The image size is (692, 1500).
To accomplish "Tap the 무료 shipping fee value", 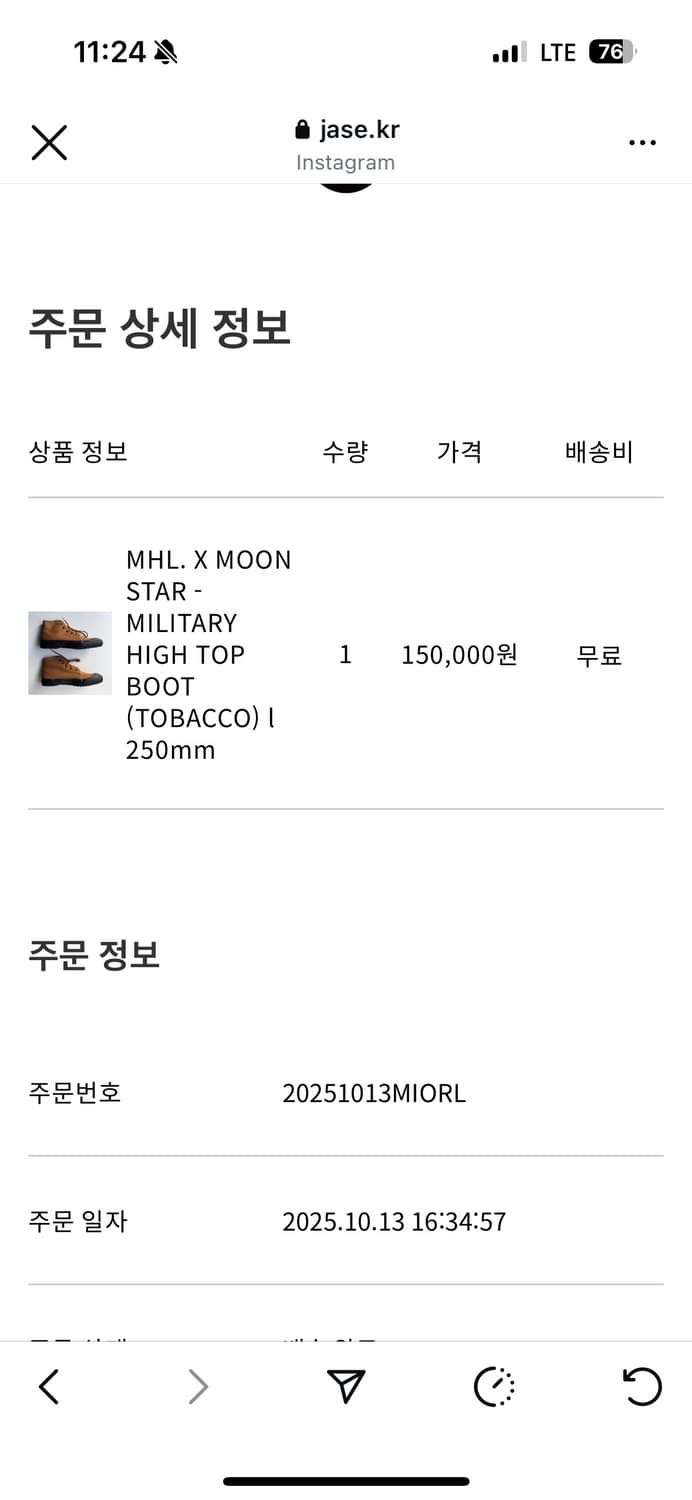I will pyautogui.click(x=599, y=655).
